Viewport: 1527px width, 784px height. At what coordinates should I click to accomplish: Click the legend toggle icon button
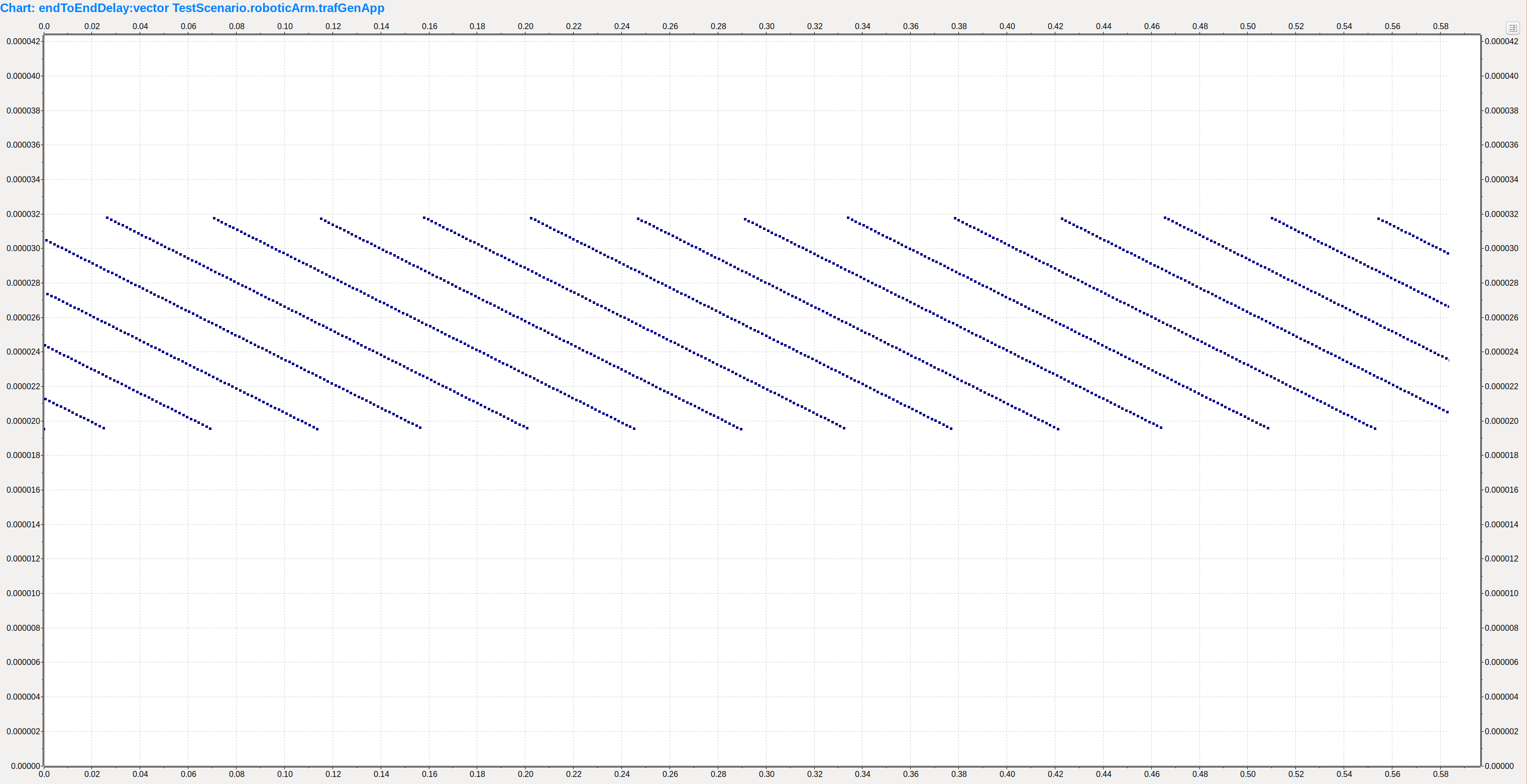pyautogui.click(x=1513, y=28)
